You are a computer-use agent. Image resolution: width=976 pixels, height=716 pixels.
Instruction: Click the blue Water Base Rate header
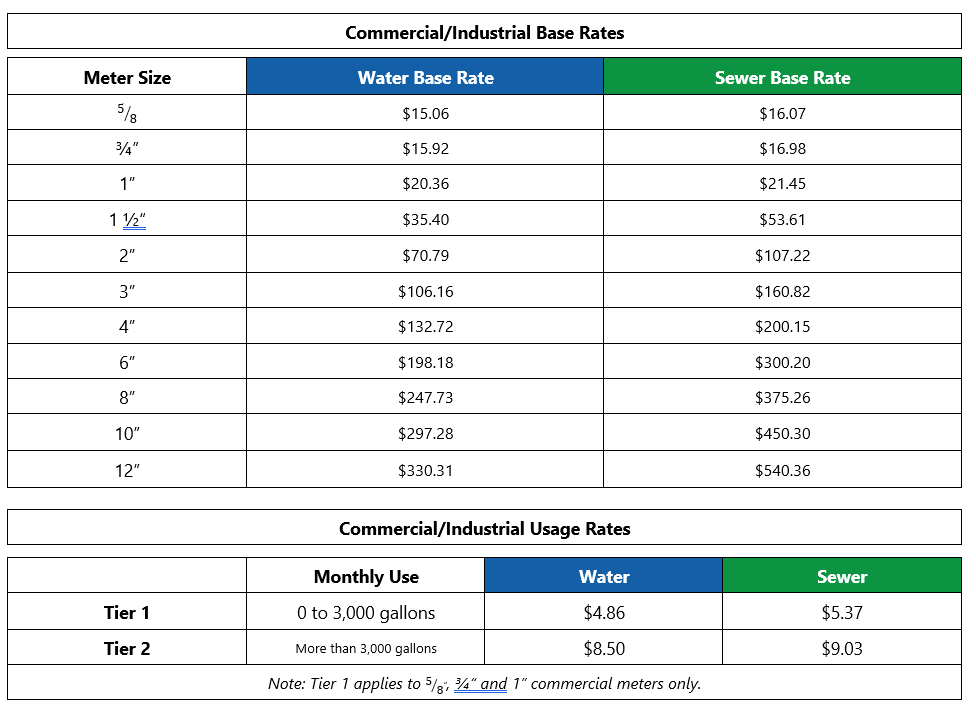(425, 78)
